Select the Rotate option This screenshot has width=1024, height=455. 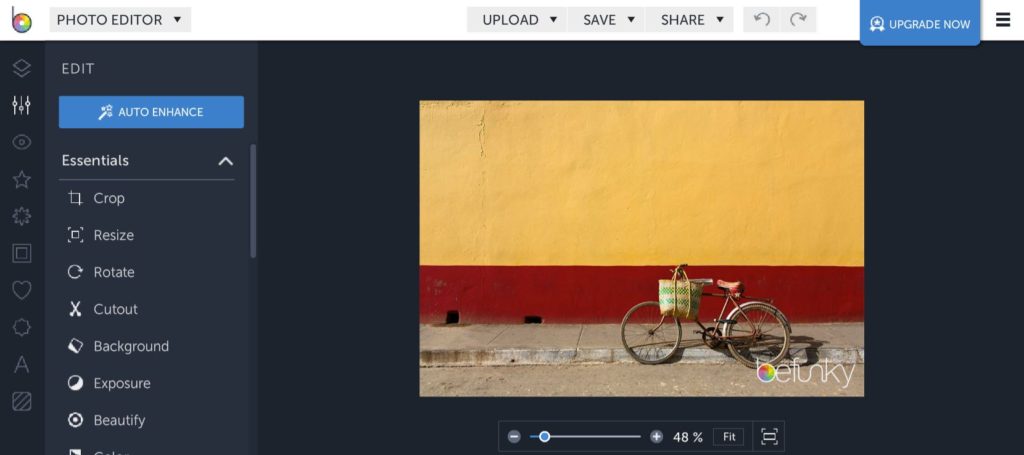[x=114, y=272]
